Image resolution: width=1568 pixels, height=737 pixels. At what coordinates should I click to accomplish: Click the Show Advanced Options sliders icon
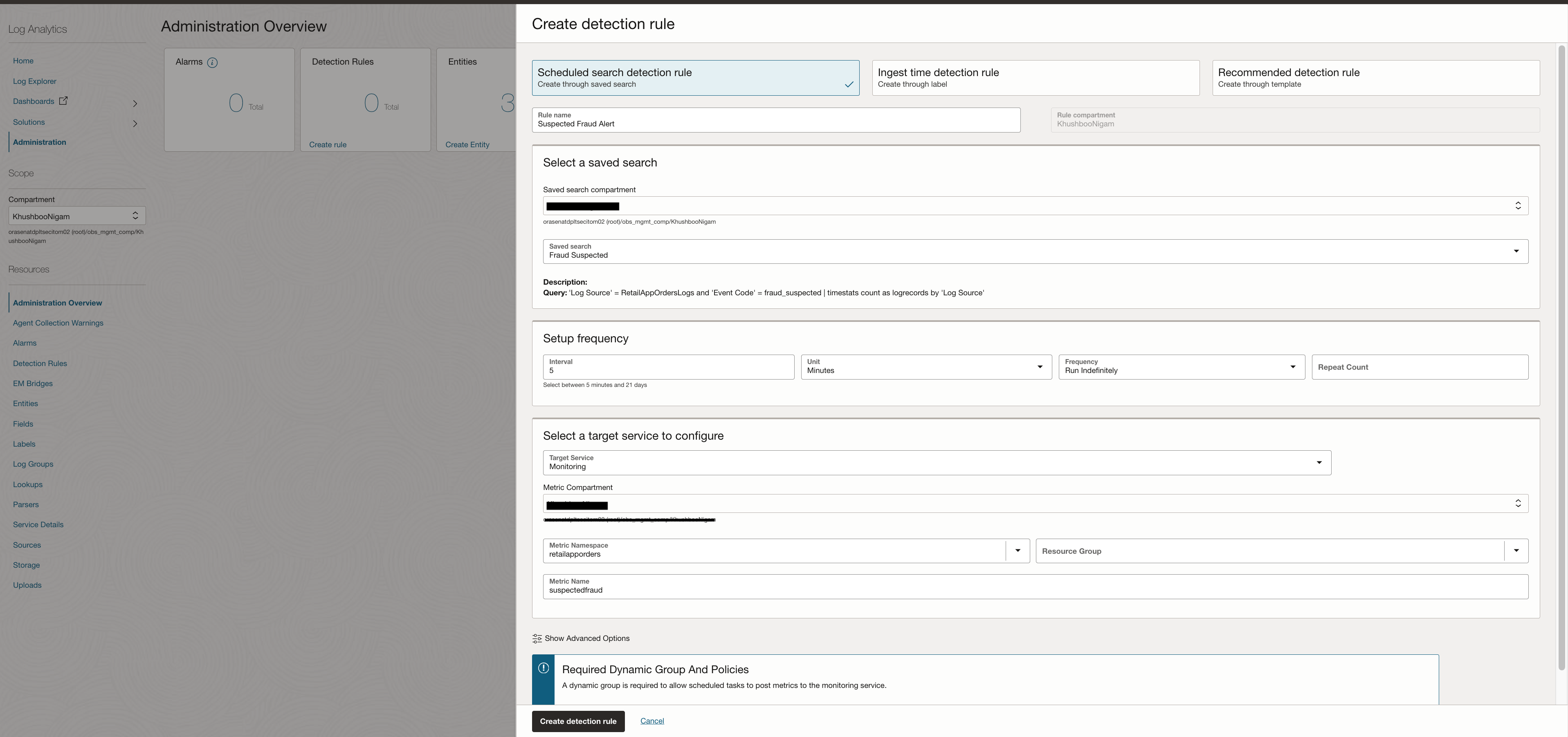tap(537, 638)
